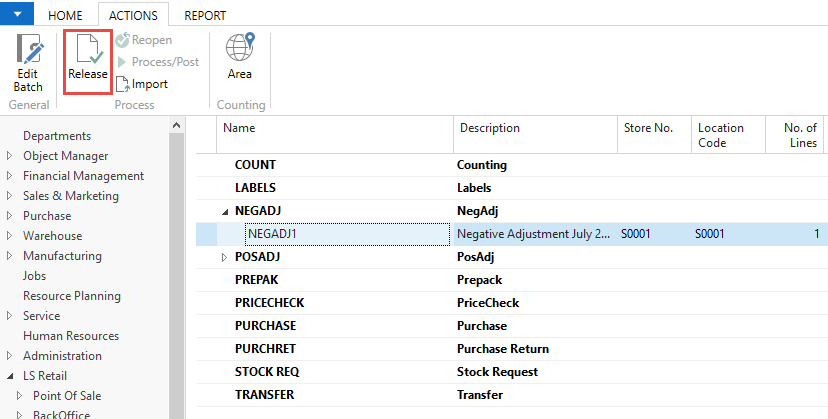Viewport: 828px width, 419px height.
Task: Click the Reopen icon in ribbon
Action: 123,40
